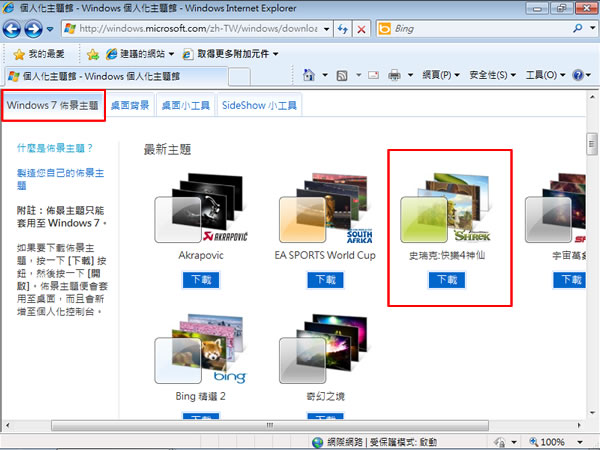Image resolution: width=600 pixels, height=450 pixels.
Task: Expand Print options dropdown arrow
Action: [410, 75]
